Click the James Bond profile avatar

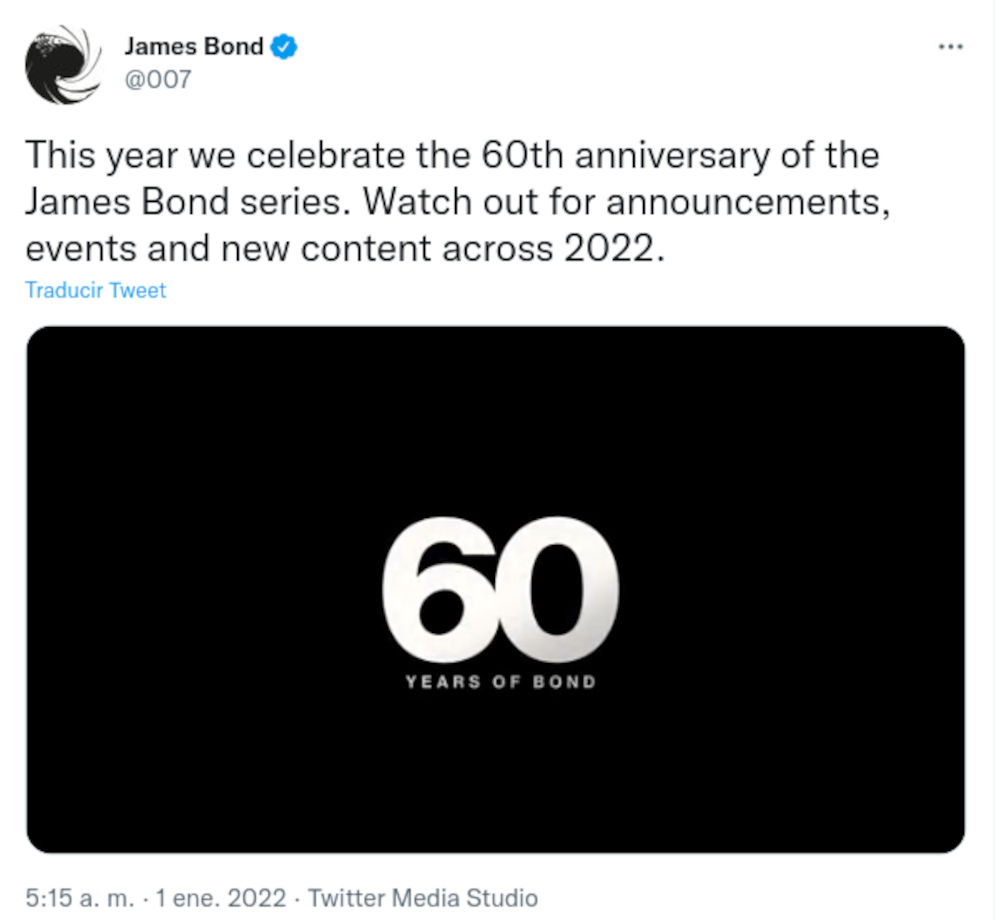point(64,68)
